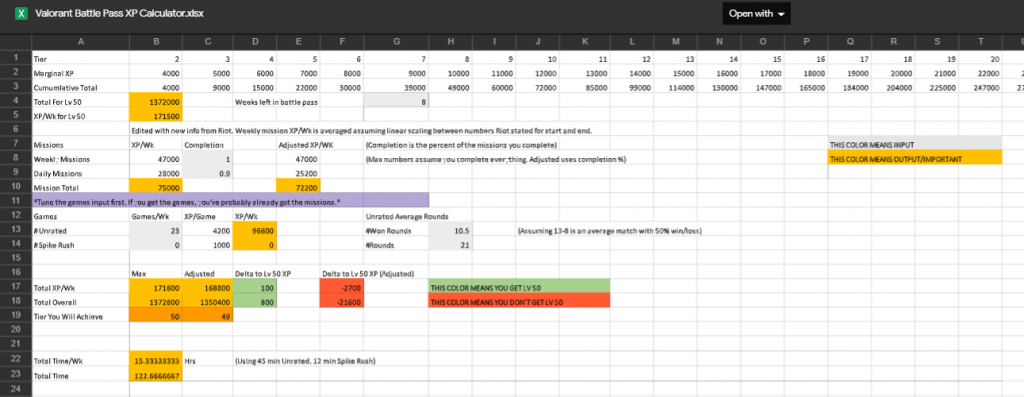This screenshot has height=397, width=1024.
Task: Click the cumulative total cell 247000
Action: (x=980, y=87)
